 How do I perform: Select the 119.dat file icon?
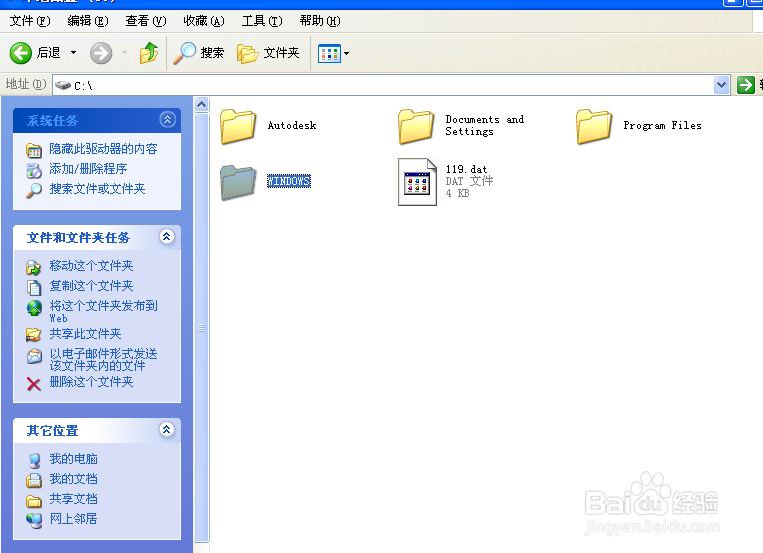pos(417,182)
